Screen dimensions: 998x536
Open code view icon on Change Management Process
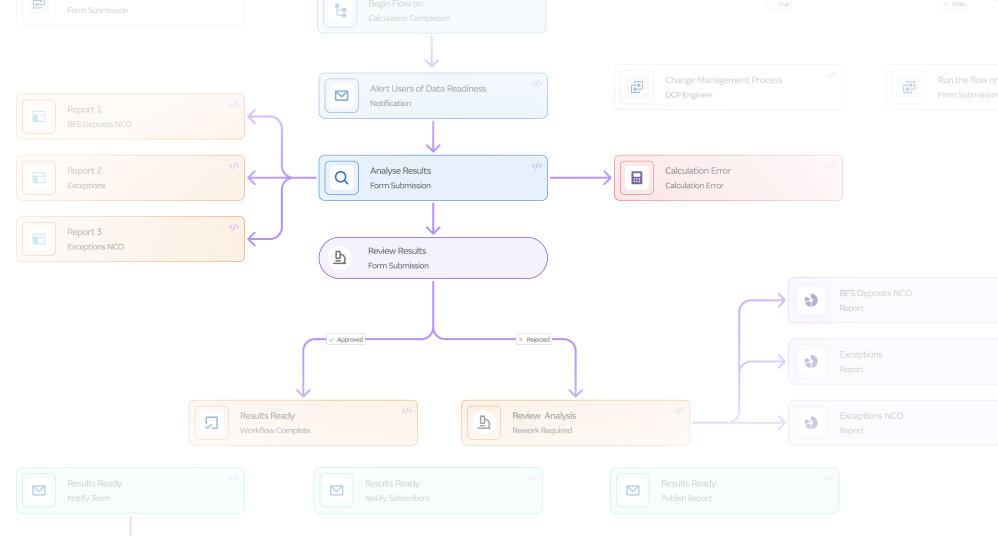coord(832,76)
